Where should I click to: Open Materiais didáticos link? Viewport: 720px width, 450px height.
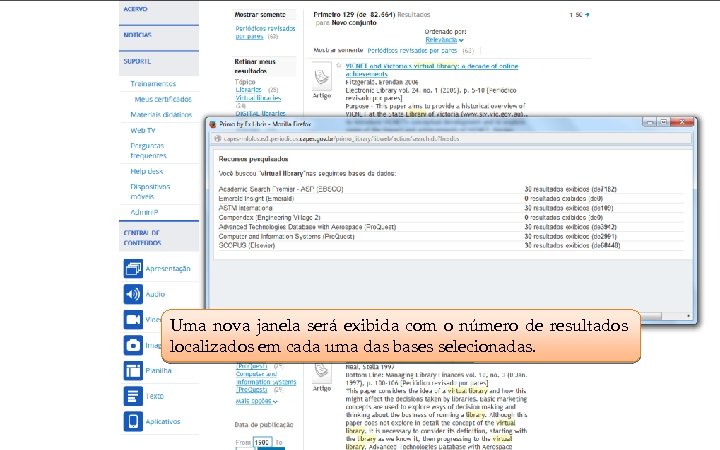(161, 115)
